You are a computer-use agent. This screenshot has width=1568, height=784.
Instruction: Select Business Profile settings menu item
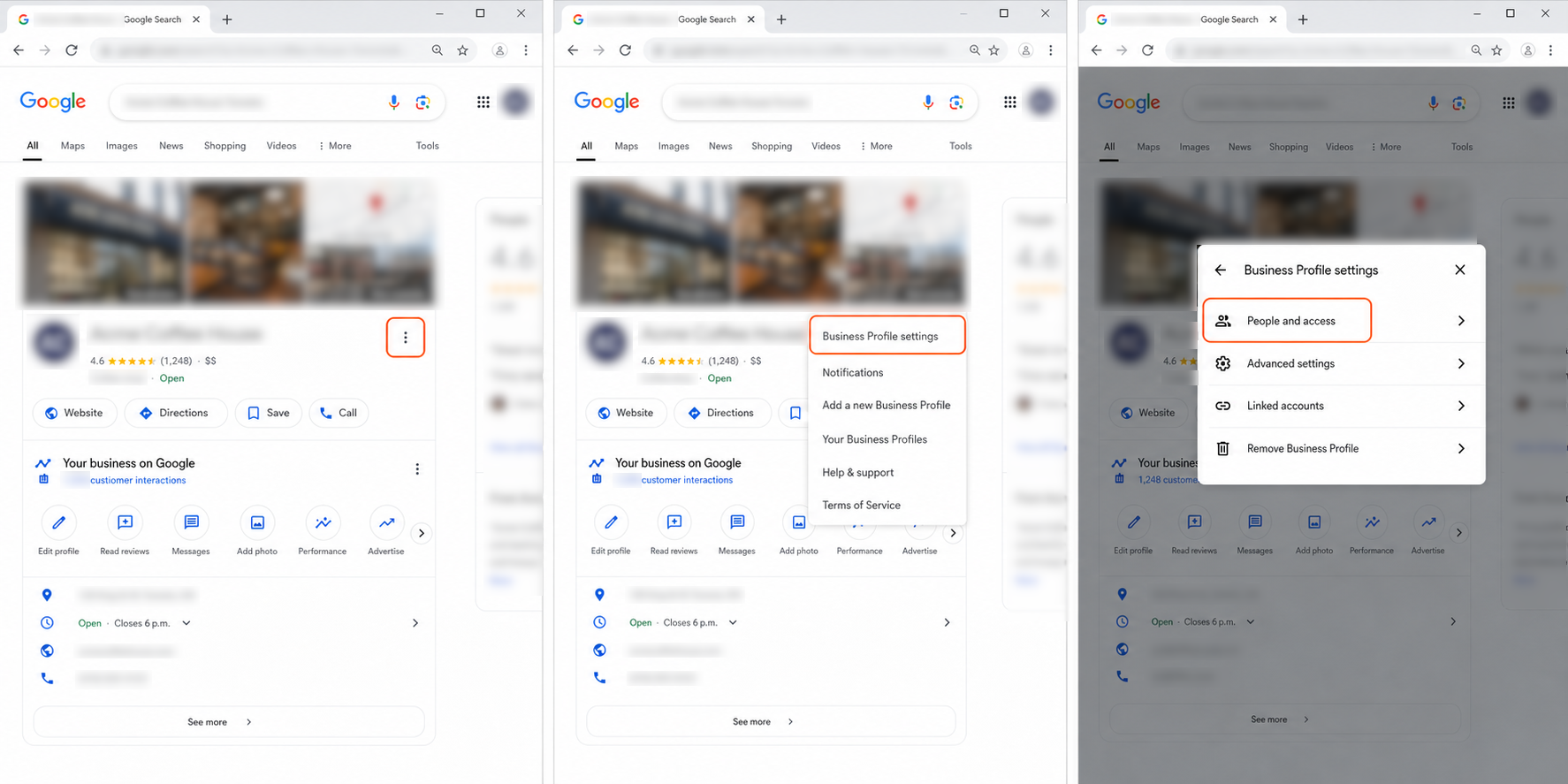click(x=887, y=336)
